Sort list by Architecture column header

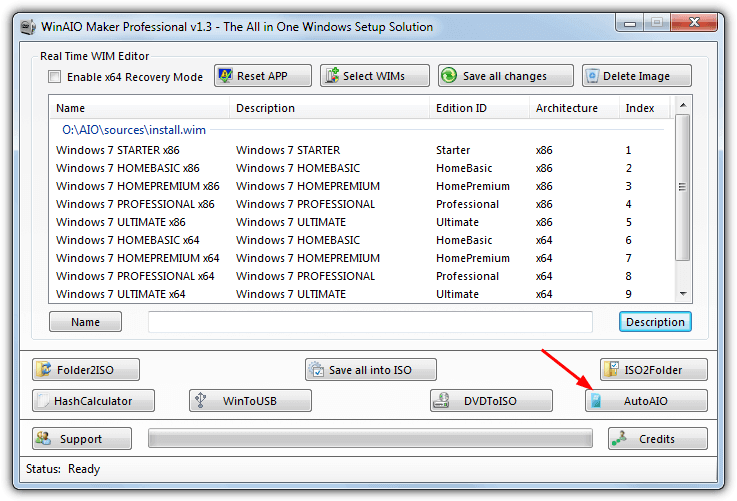coord(574,108)
